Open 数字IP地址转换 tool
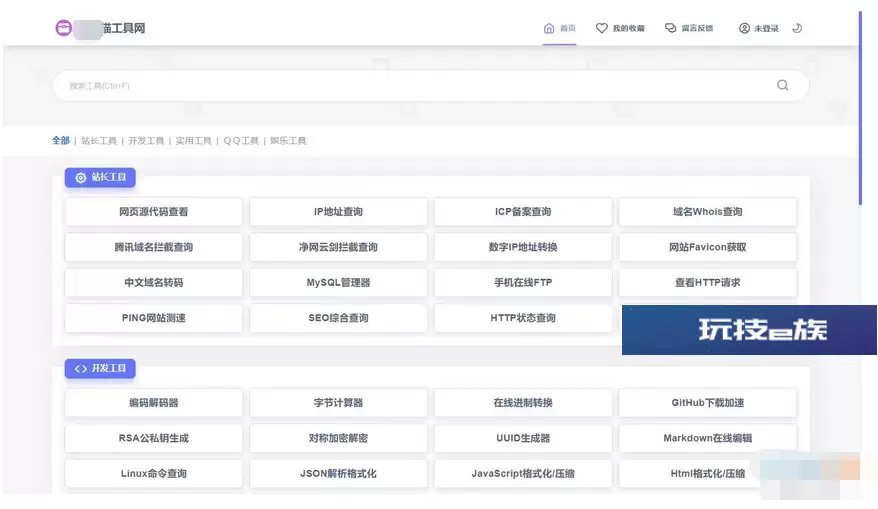The width and height of the screenshot is (878, 509). coord(523,247)
